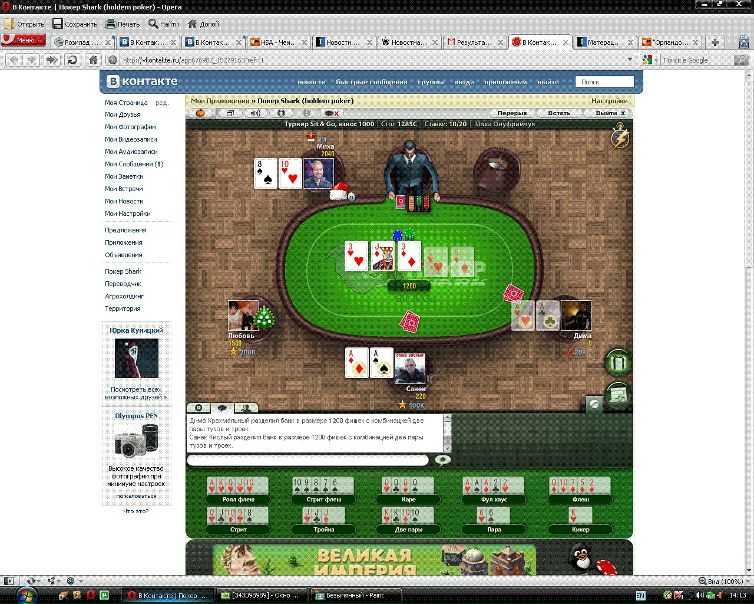Image resolution: width=754 pixels, height=604 pixels.
Task: Click the chat message input field
Action: pyautogui.click(x=308, y=460)
